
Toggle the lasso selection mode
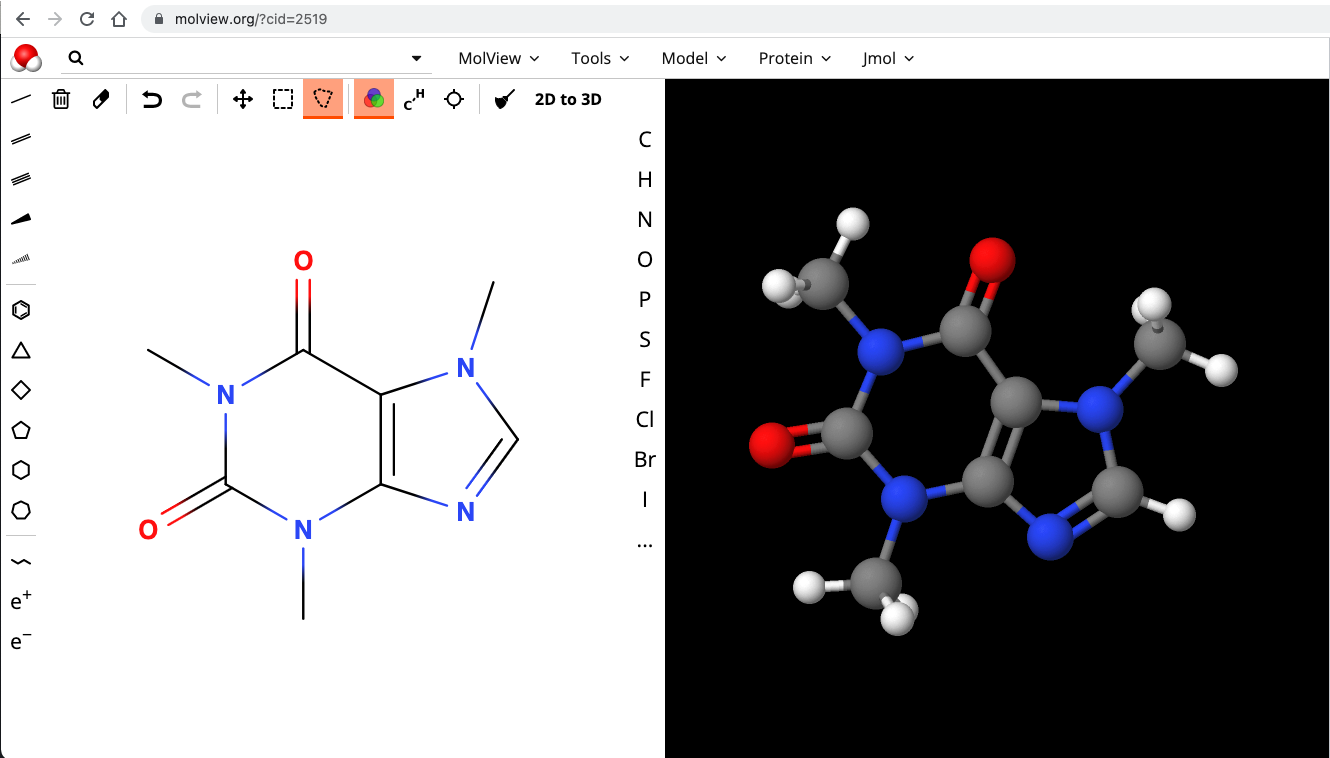pos(322,98)
